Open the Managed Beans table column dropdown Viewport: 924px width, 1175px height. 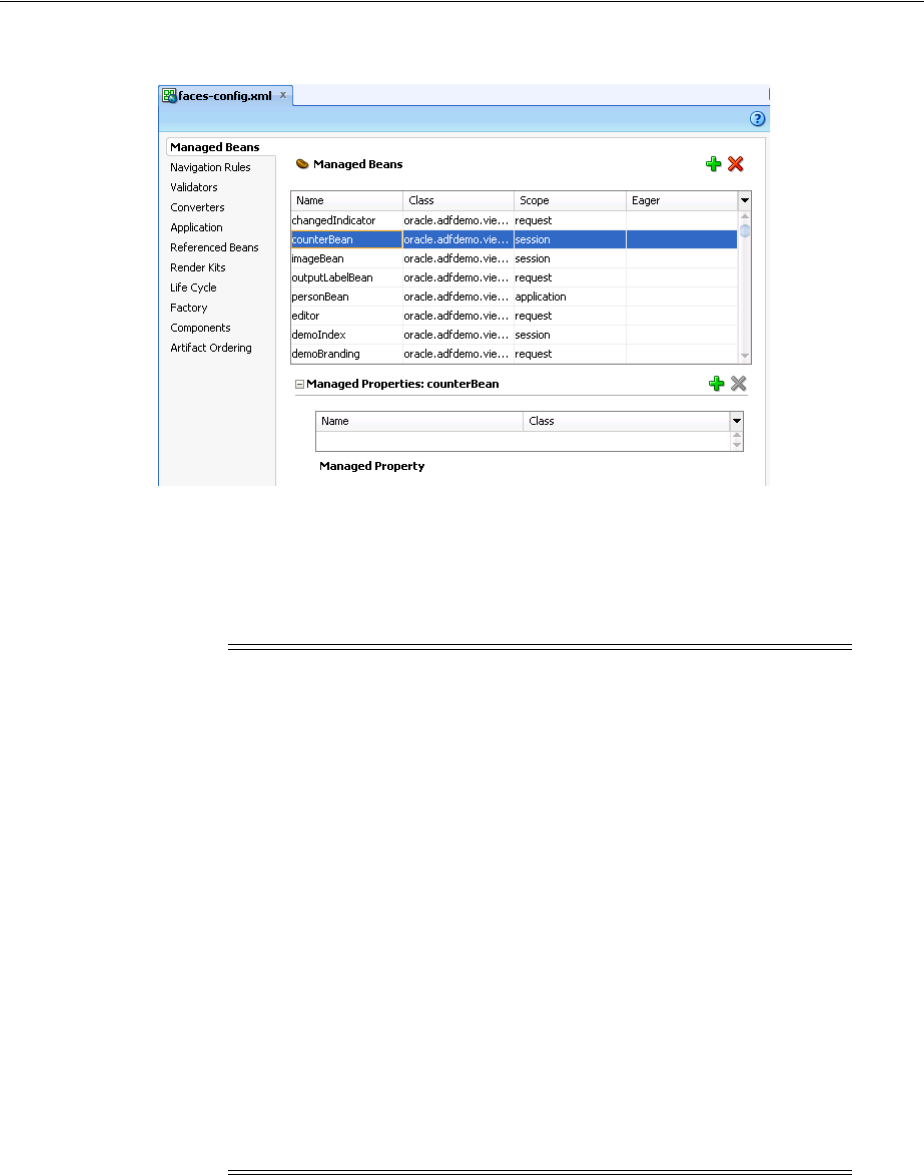click(x=745, y=201)
